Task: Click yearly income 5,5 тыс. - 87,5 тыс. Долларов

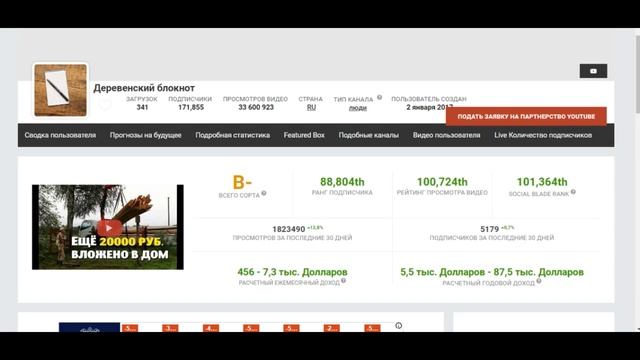Action: click(x=492, y=272)
